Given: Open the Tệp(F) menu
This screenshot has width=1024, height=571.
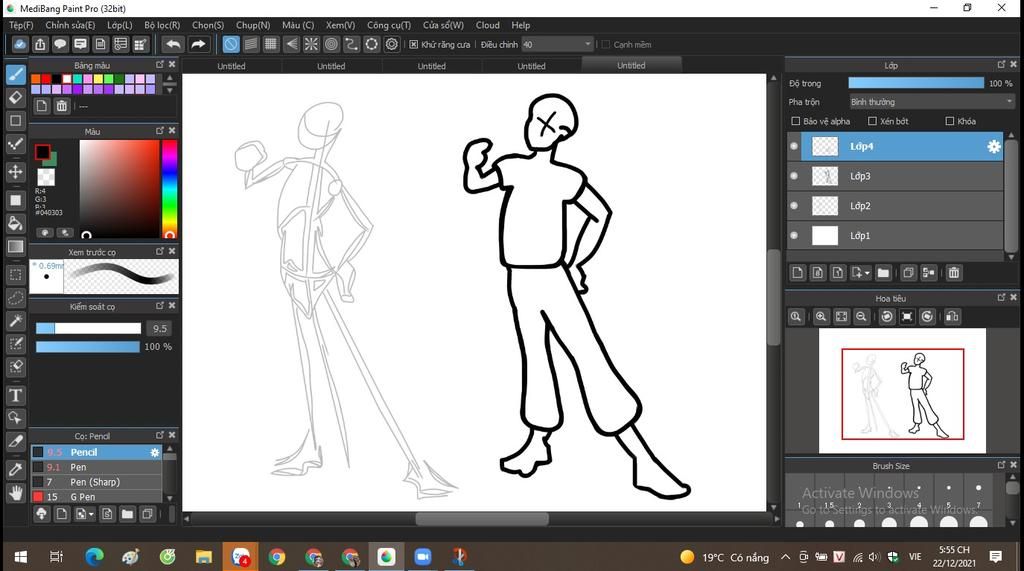Looking at the screenshot, I should click(x=21, y=25).
